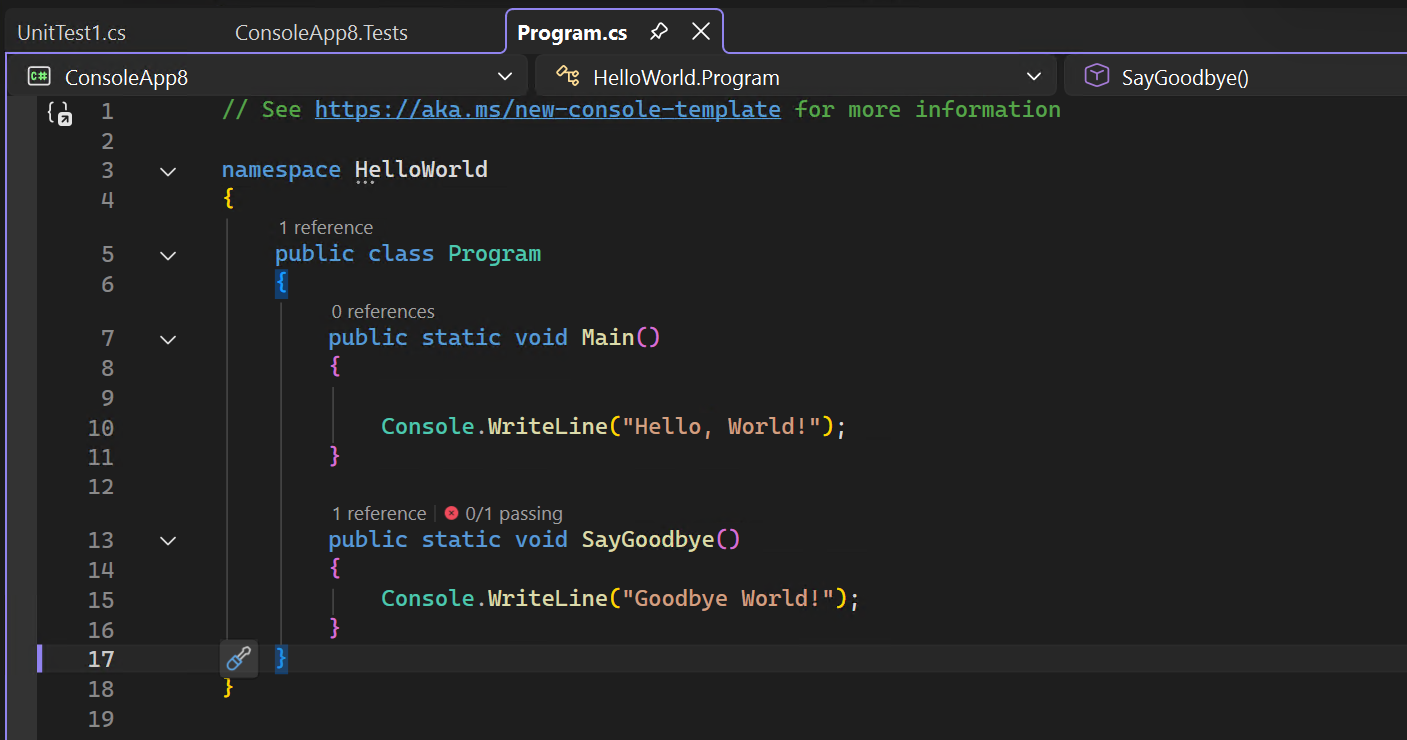Pin the Program.cs tab
The image size is (1407, 740).
[658, 32]
